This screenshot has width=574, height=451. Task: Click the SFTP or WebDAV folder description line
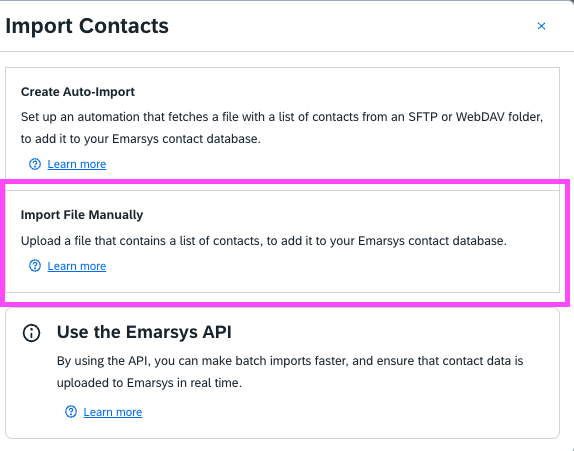tap(282, 117)
